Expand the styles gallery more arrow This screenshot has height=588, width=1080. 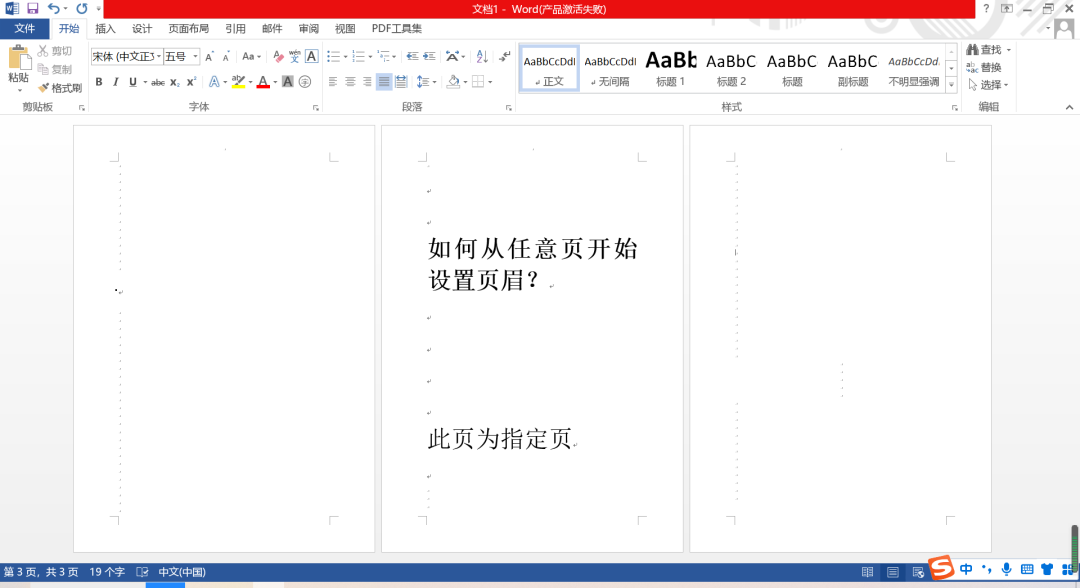pyautogui.click(x=950, y=84)
